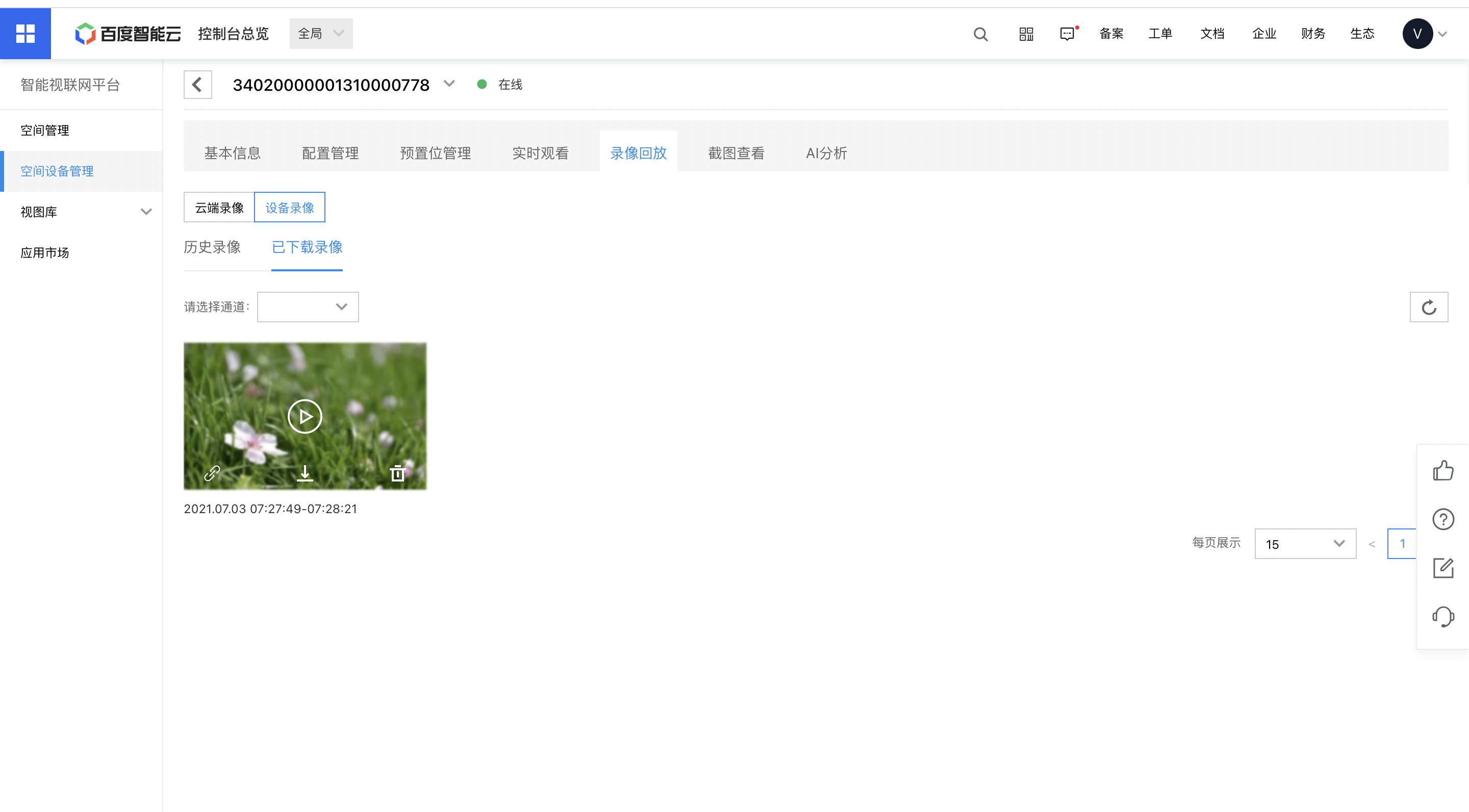Viewport: 1469px width, 812px height.
Task: Go to previous page arrow
Action: coord(1372,544)
